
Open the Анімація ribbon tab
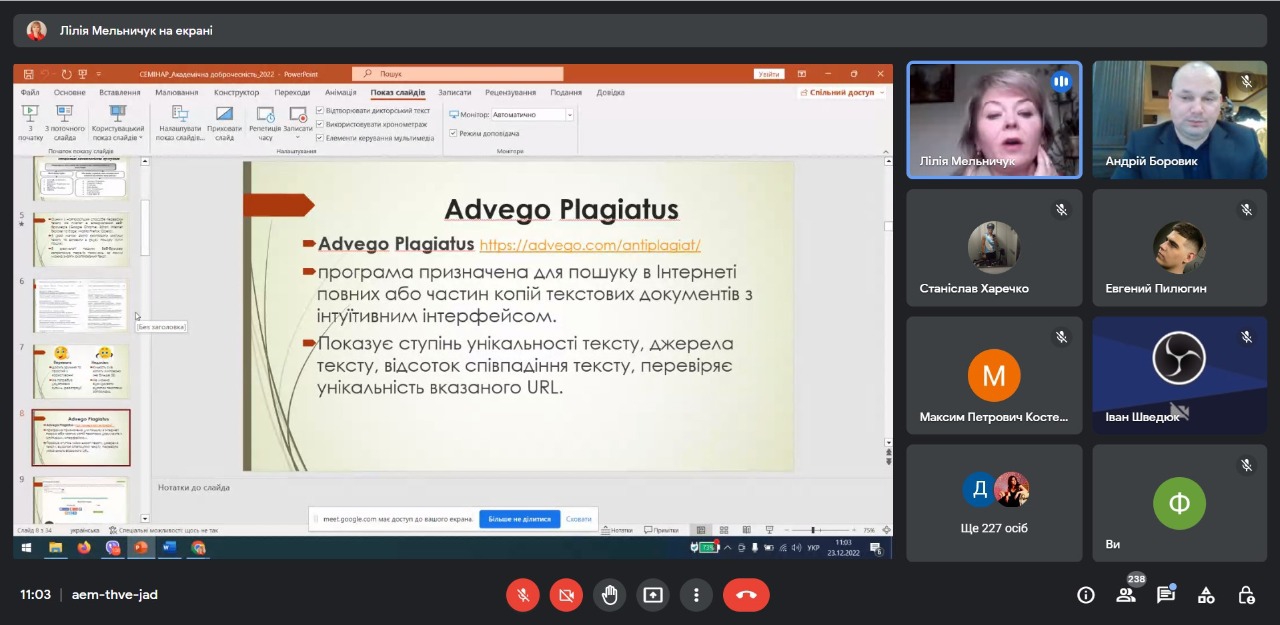tap(341, 93)
